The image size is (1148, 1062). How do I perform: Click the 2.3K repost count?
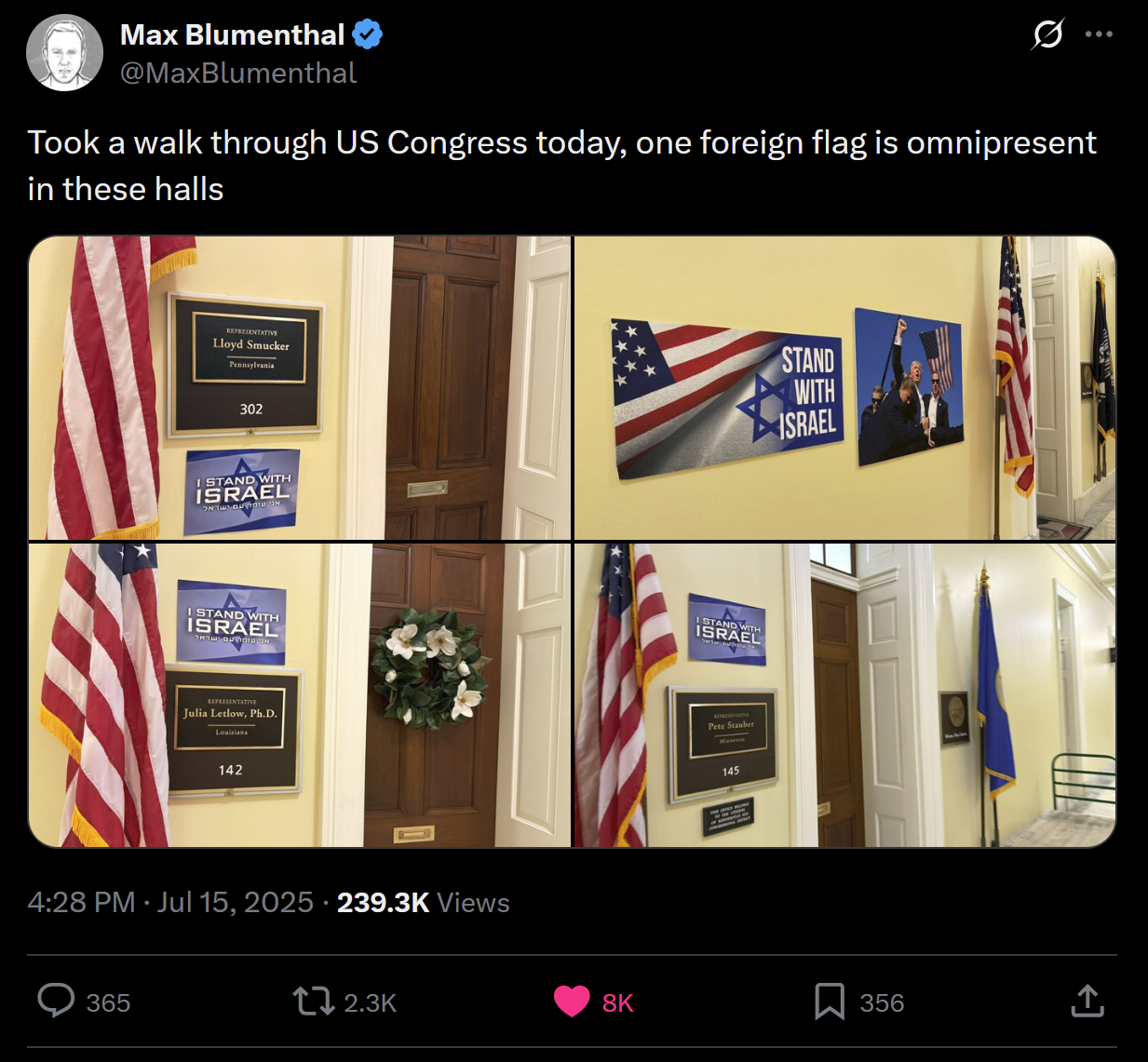click(371, 1002)
